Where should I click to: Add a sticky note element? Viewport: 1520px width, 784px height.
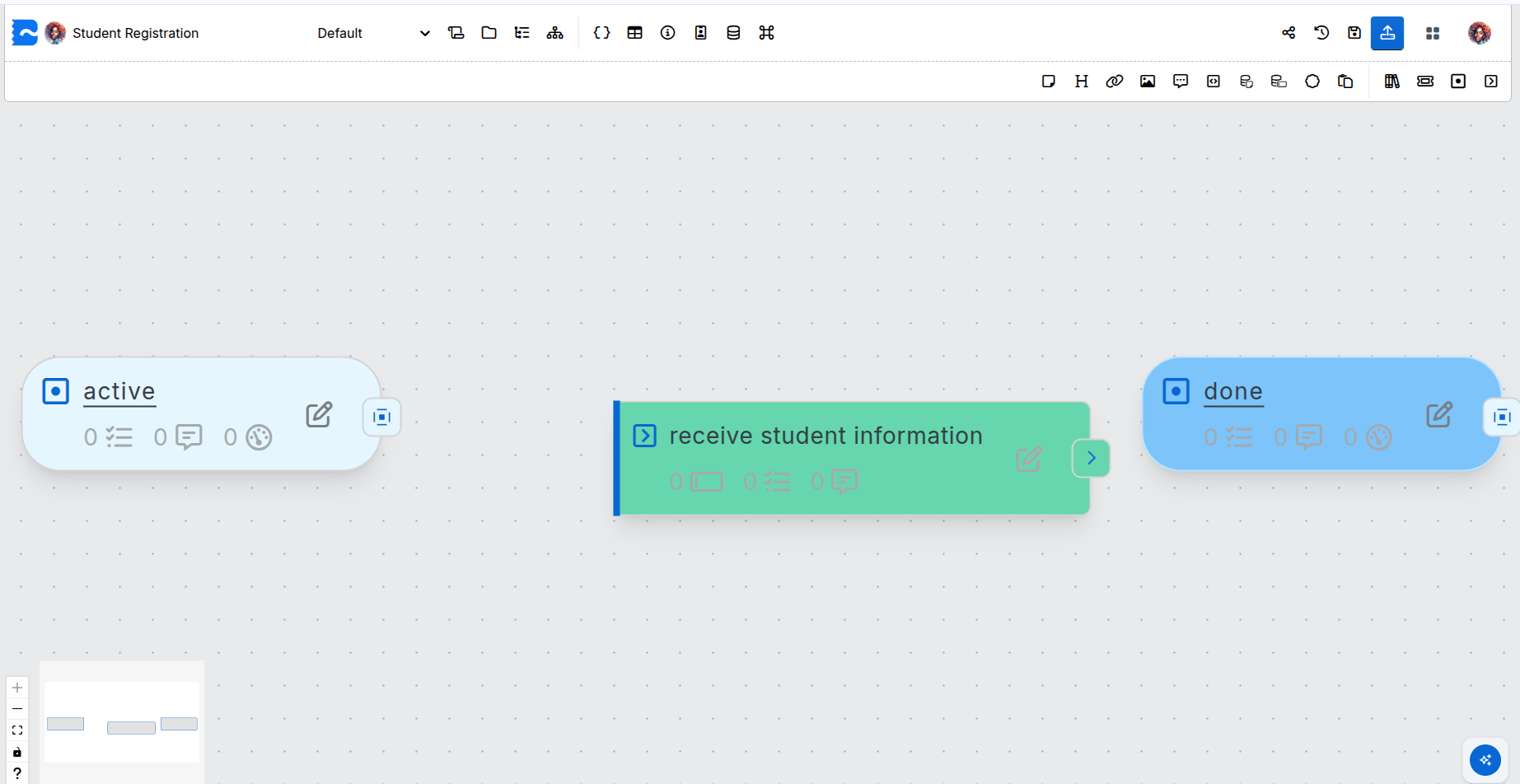click(1049, 81)
